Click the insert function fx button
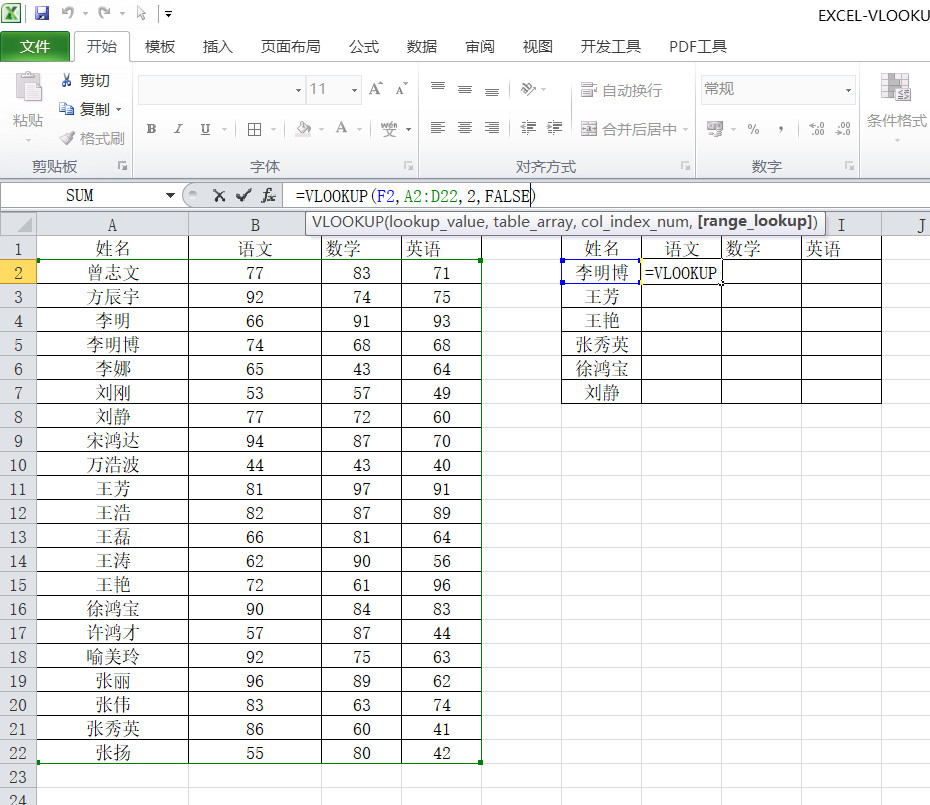This screenshot has height=805, width=930. pos(268,195)
